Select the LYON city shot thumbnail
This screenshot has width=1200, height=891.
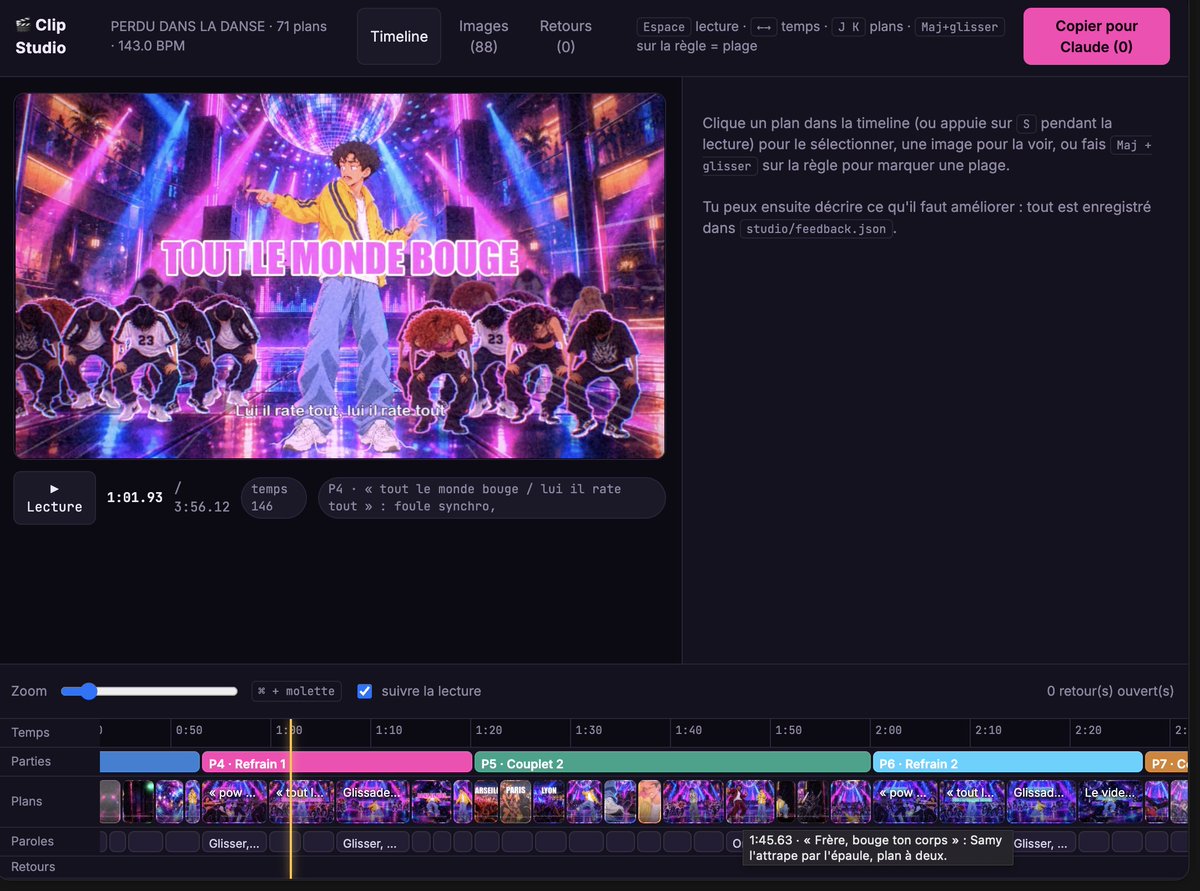pyautogui.click(x=548, y=801)
